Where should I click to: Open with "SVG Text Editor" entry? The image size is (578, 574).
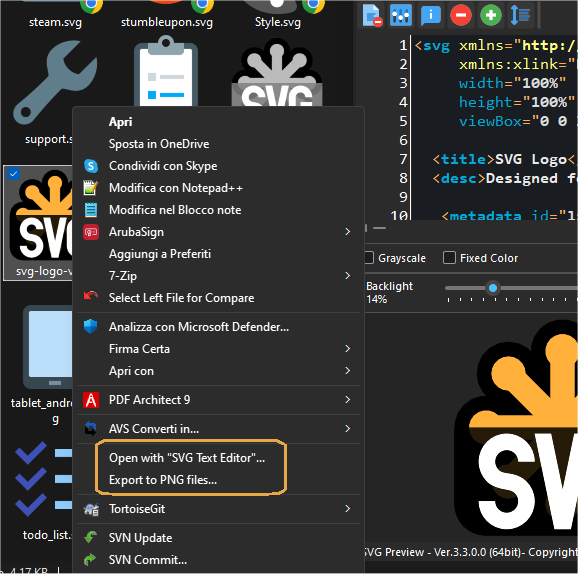point(218,458)
